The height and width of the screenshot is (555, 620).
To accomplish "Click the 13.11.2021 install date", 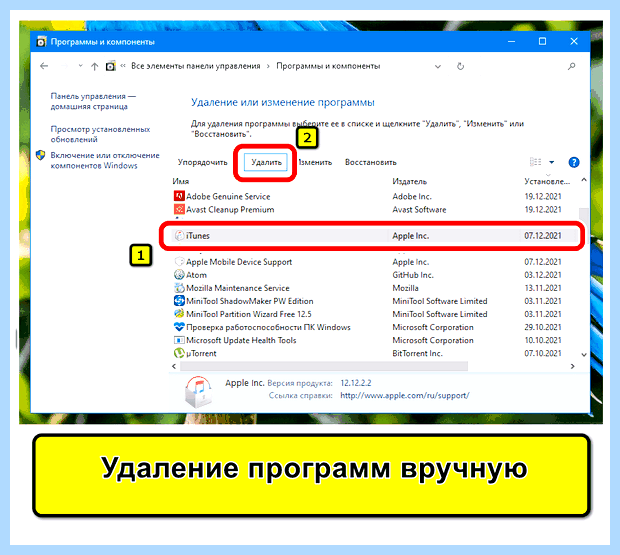I will 543,288.
